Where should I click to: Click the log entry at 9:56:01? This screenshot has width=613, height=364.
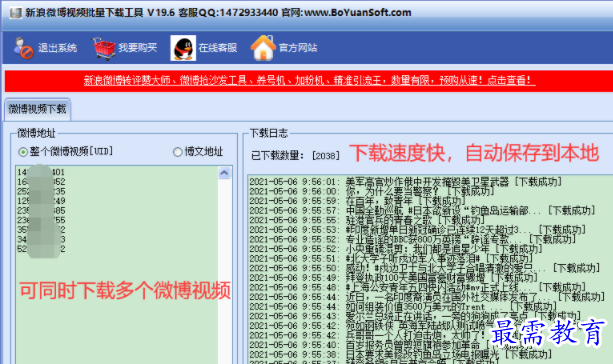point(406,182)
